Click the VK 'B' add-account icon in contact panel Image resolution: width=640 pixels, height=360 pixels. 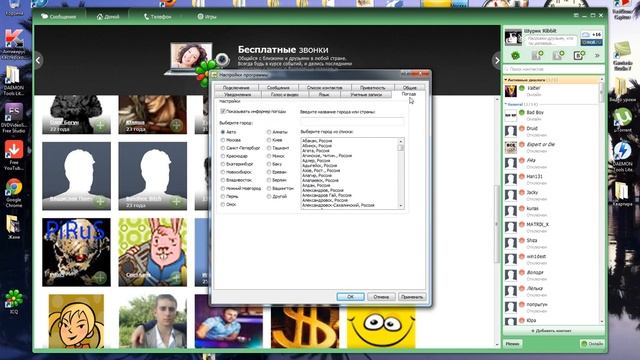click(579, 55)
